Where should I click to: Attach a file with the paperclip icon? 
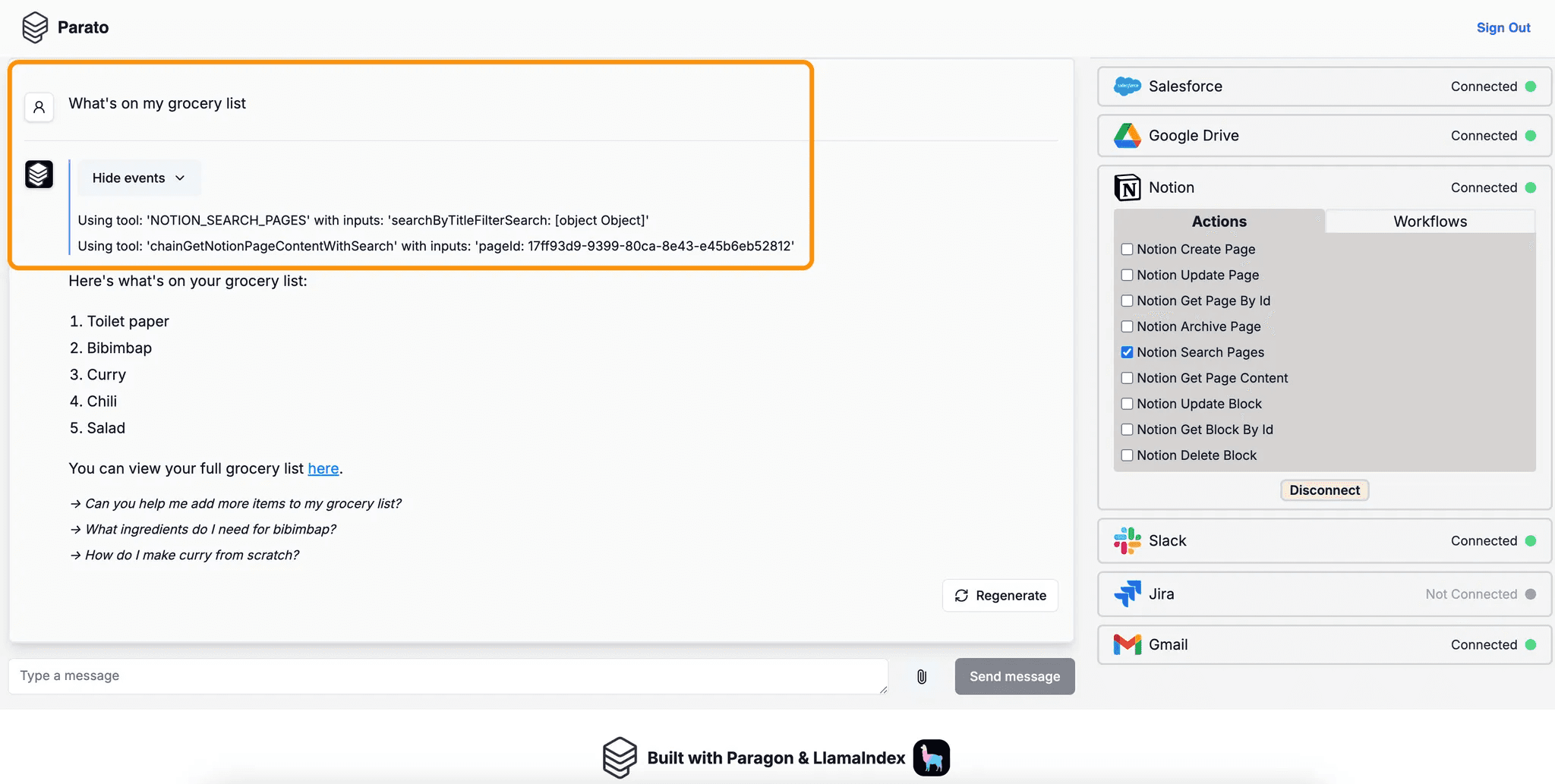click(921, 676)
